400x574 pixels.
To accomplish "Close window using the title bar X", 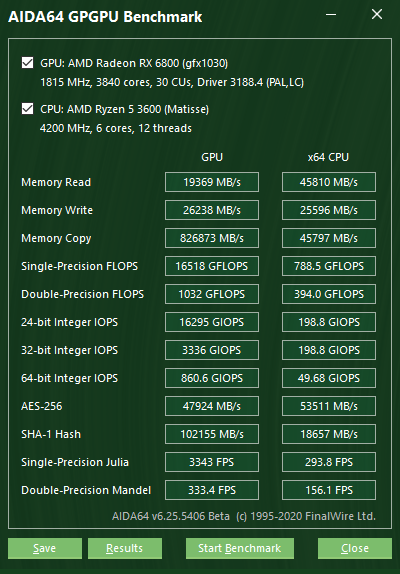I will click(x=377, y=15).
